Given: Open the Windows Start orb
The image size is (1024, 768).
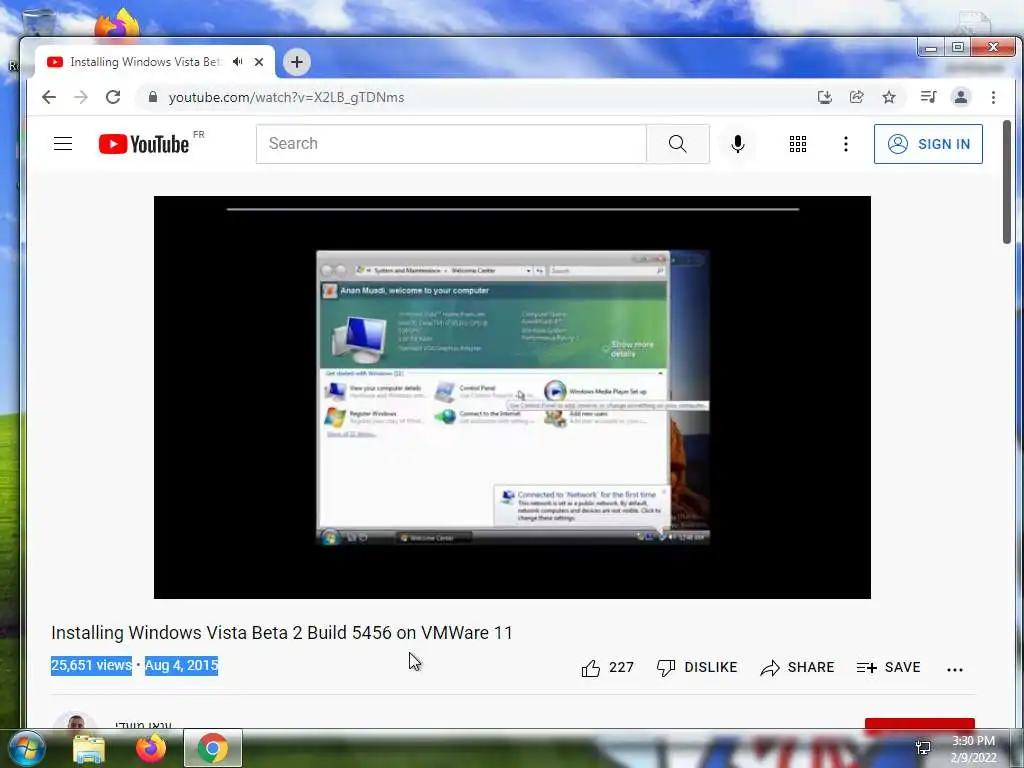Looking at the screenshot, I should (27, 748).
